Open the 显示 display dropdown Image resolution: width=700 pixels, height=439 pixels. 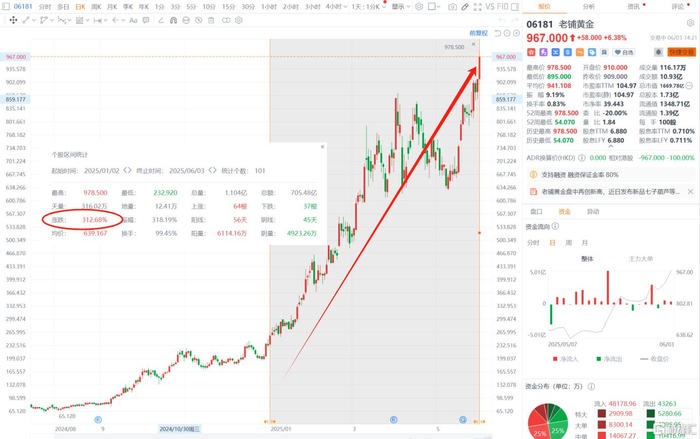tap(400, 7)
